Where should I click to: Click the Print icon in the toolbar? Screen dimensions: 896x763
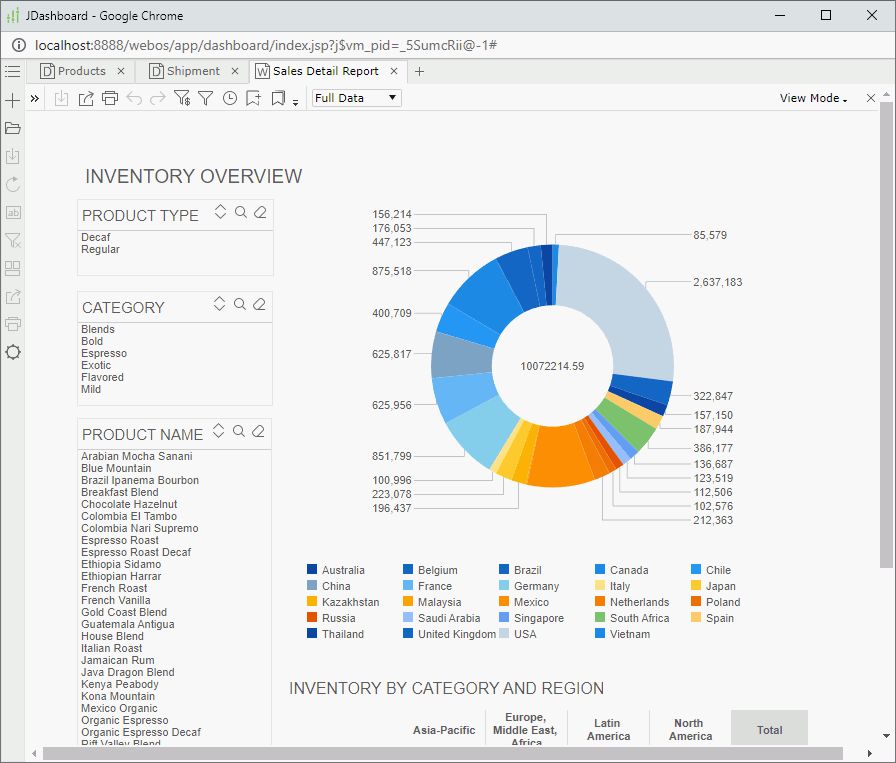[109, 100]
